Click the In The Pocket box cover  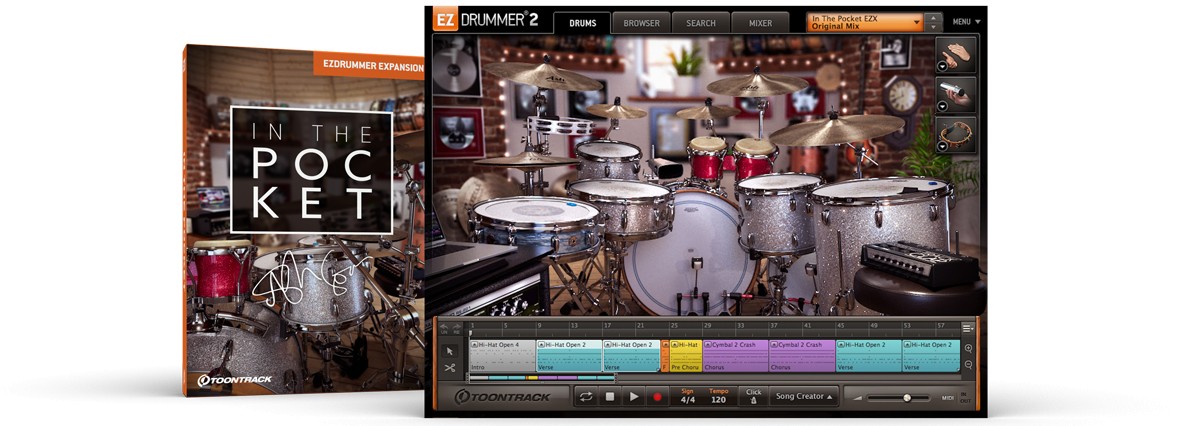[304, 218]
